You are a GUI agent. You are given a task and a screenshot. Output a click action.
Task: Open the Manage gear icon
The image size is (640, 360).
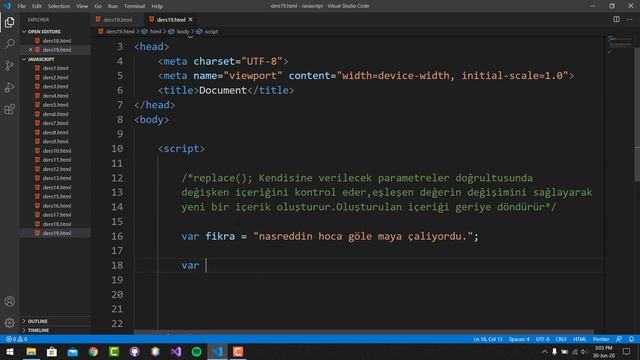click(9, 323)
